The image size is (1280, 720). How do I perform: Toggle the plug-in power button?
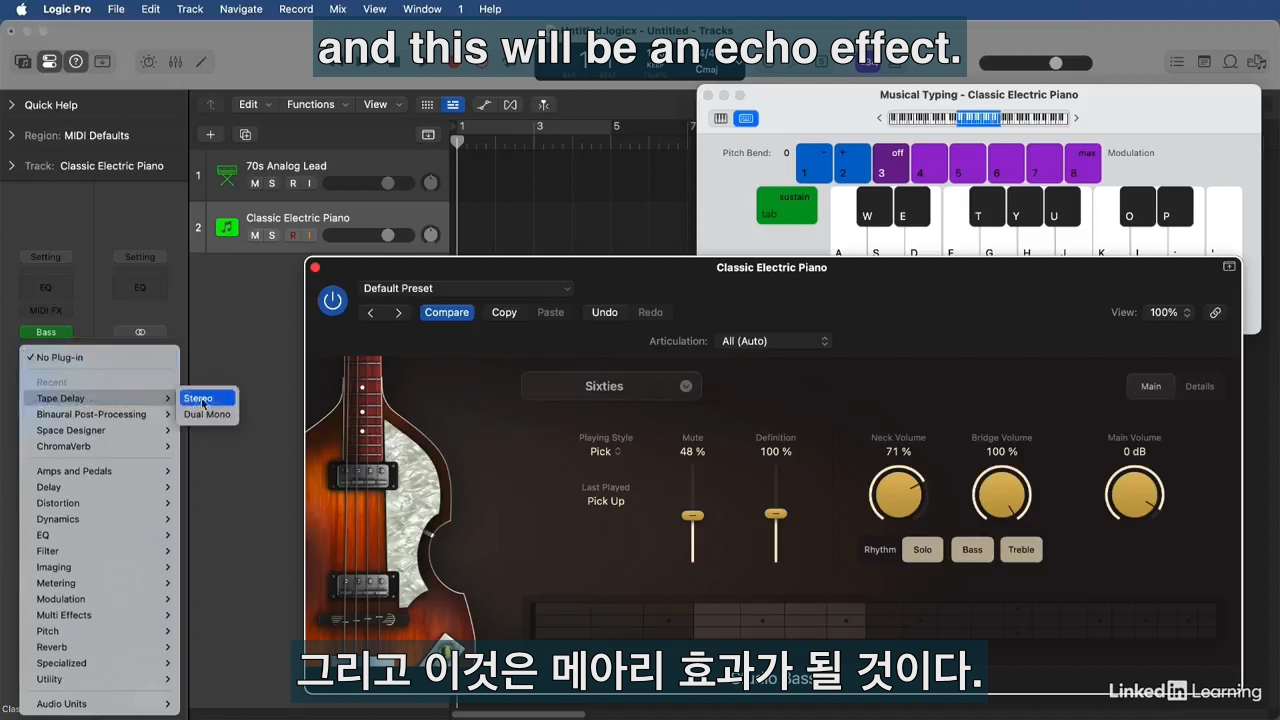(332, 300)
